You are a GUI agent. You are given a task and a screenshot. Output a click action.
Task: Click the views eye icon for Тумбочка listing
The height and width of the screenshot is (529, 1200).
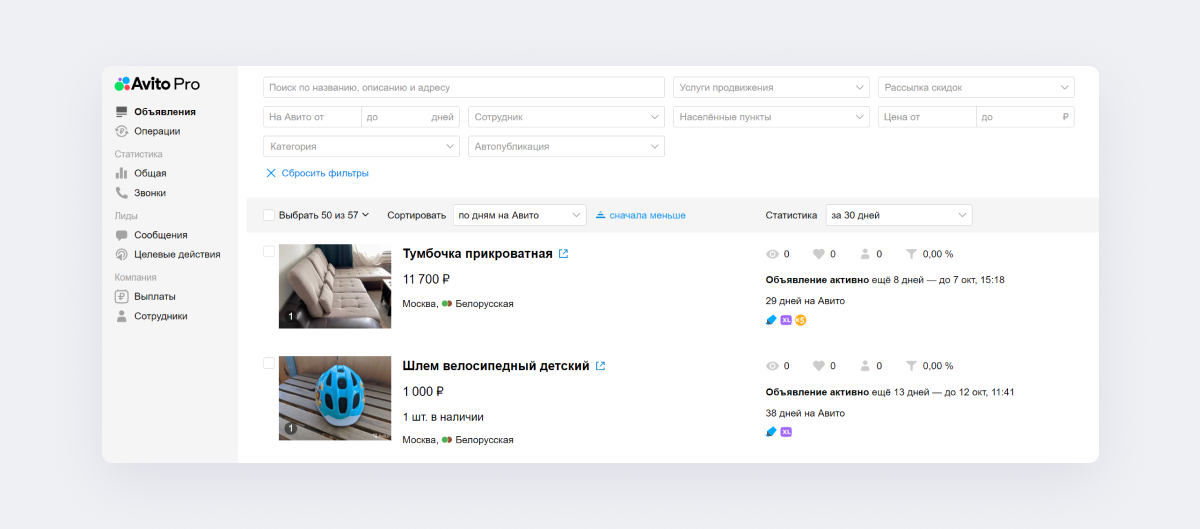coord(771,254)
